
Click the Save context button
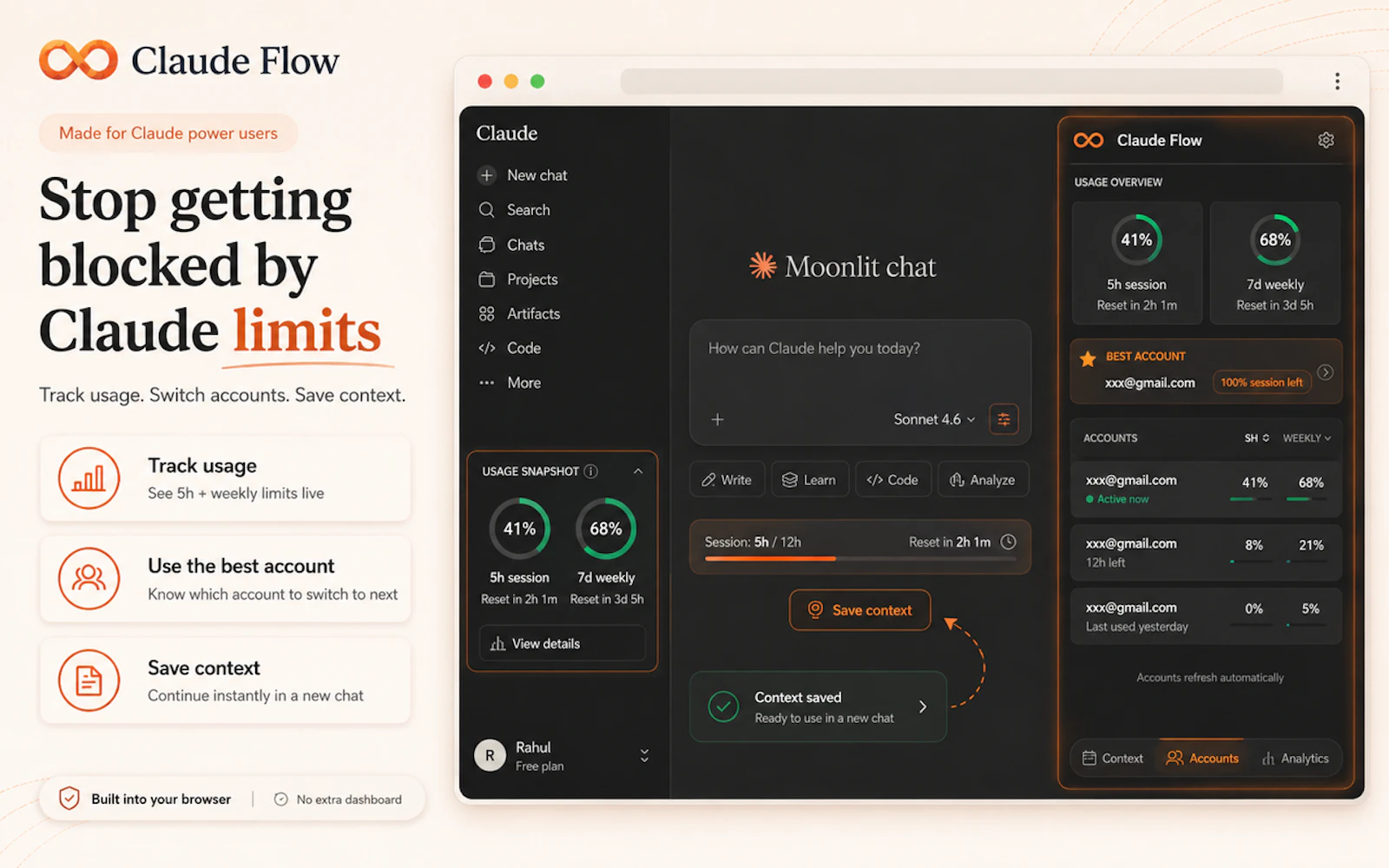pos(859,610)
